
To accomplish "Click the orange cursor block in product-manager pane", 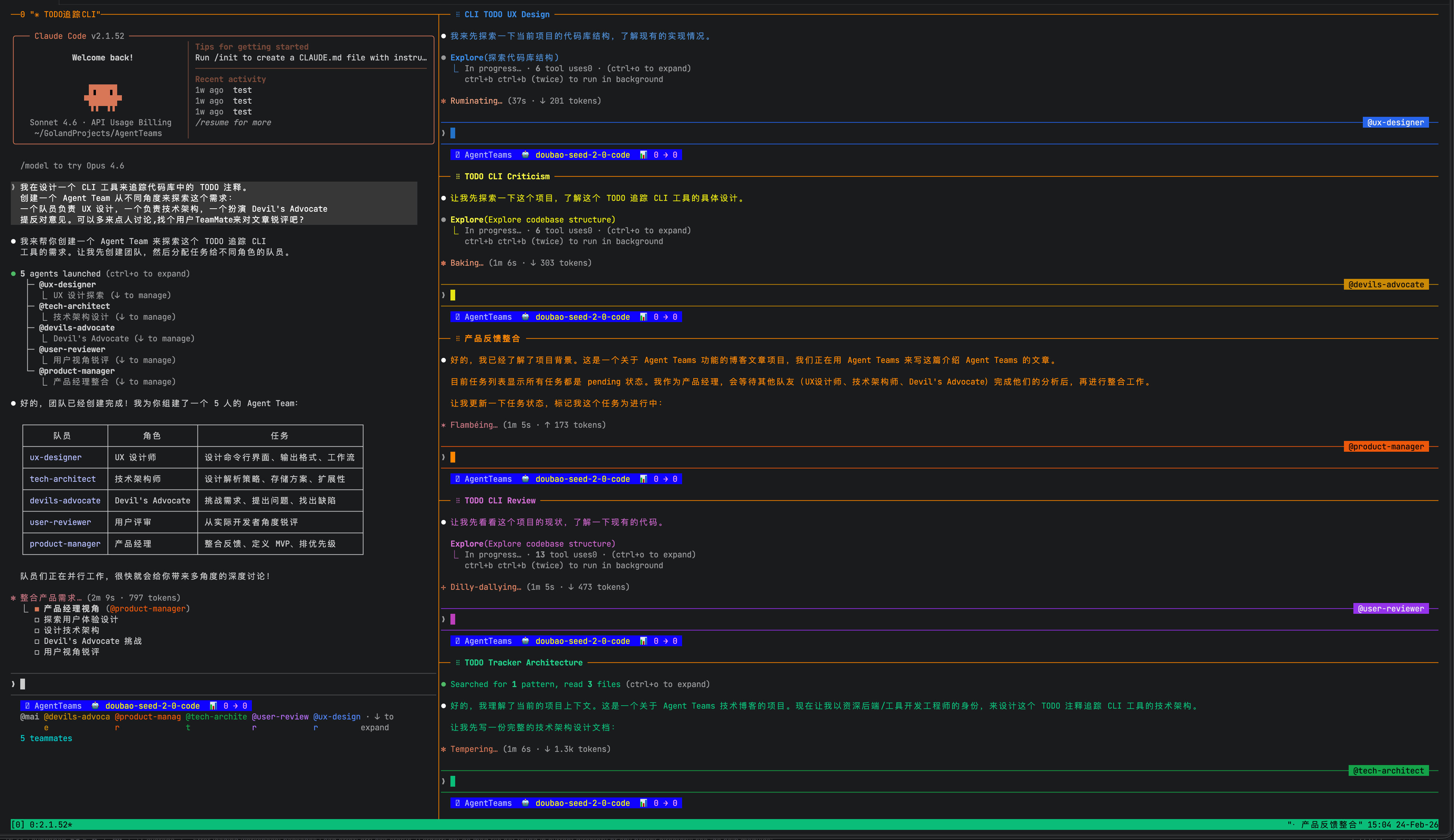I will (x=453, y=457).
